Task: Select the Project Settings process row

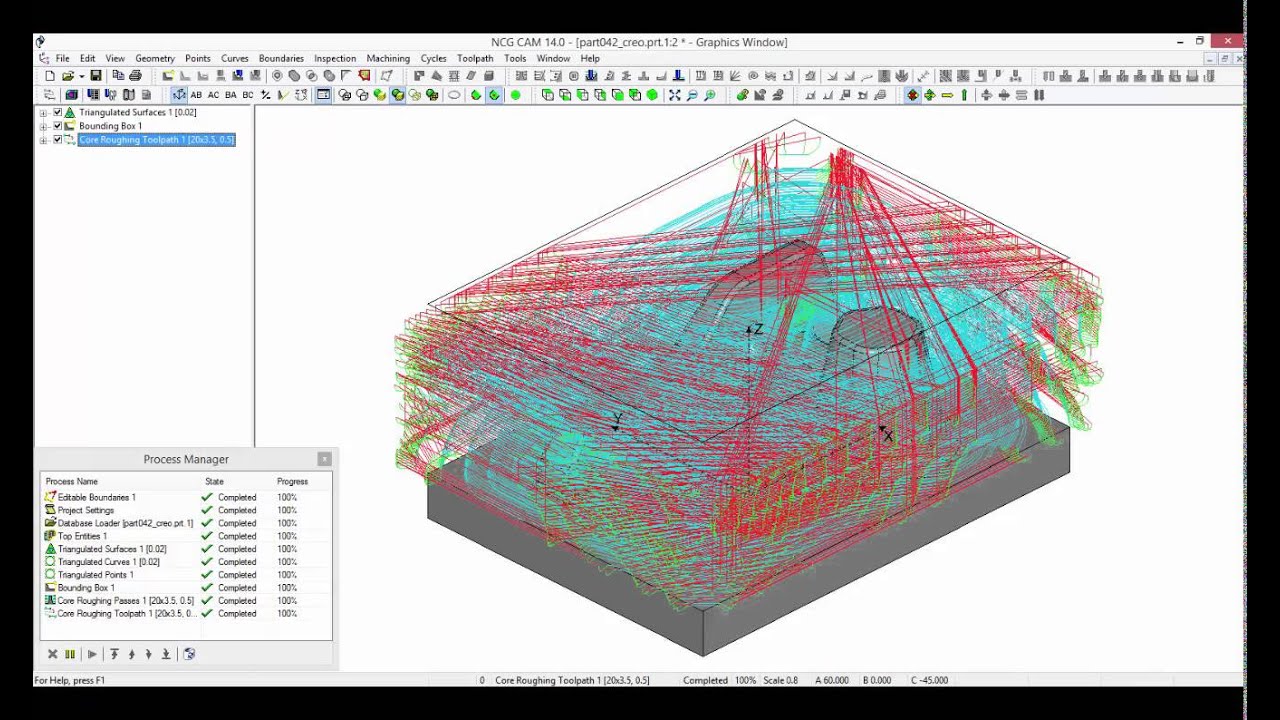Action: point(185,510)
